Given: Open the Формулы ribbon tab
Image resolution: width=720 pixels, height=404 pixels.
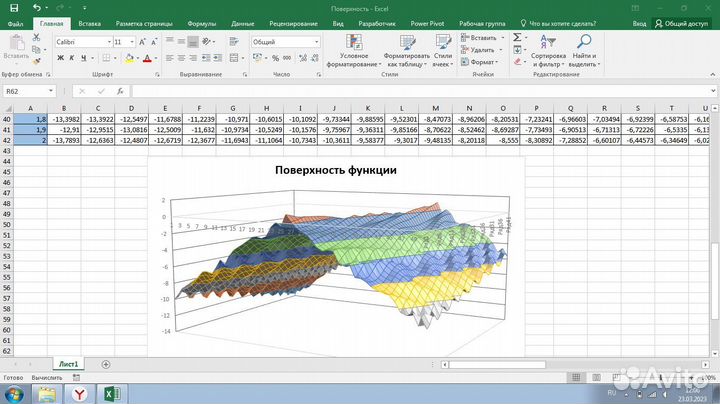Looking at the screenshot, I should [x=202, y=21].
